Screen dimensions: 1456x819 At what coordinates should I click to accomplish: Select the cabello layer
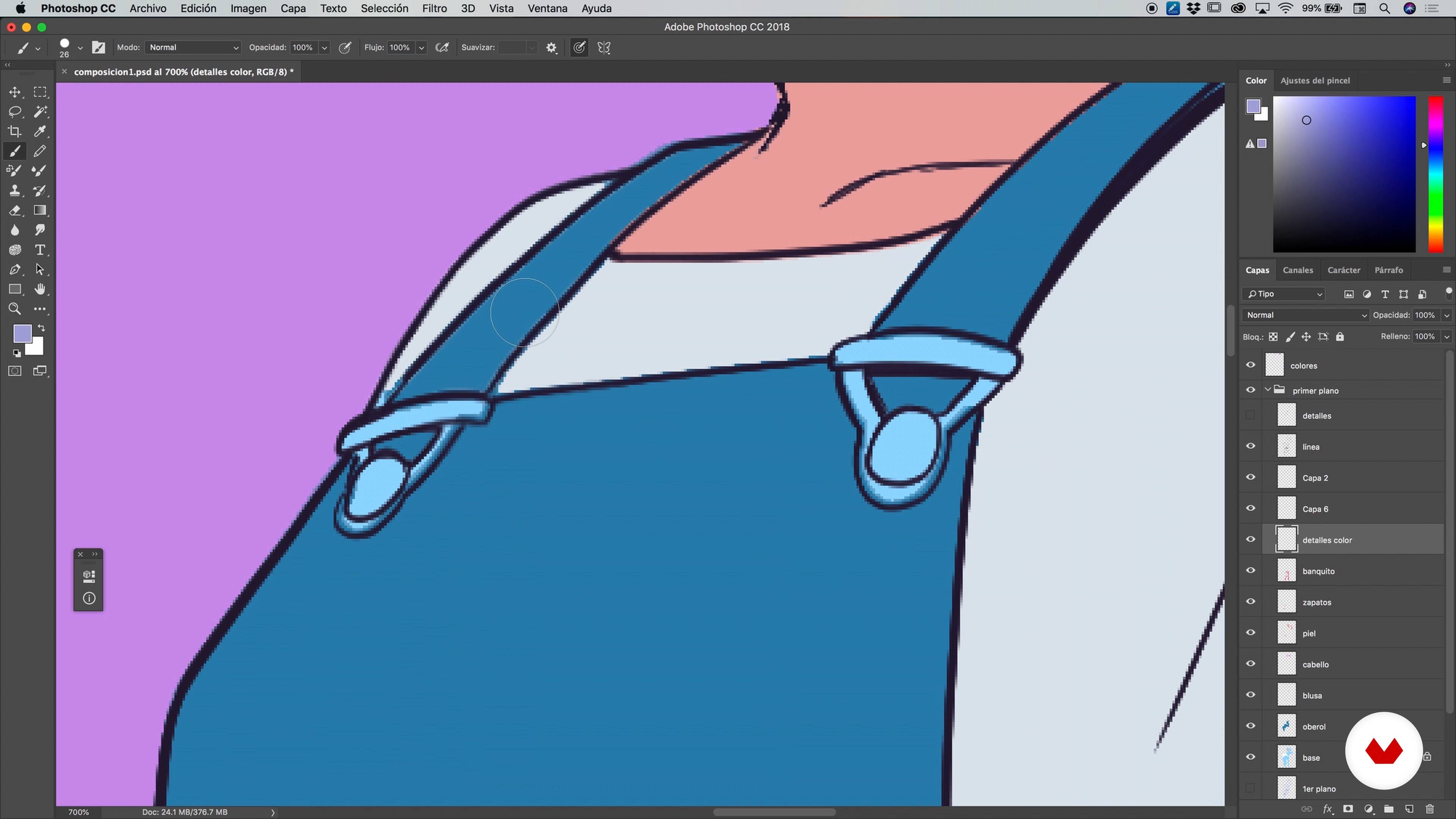pyautogui.click(x=1351, y=664)
